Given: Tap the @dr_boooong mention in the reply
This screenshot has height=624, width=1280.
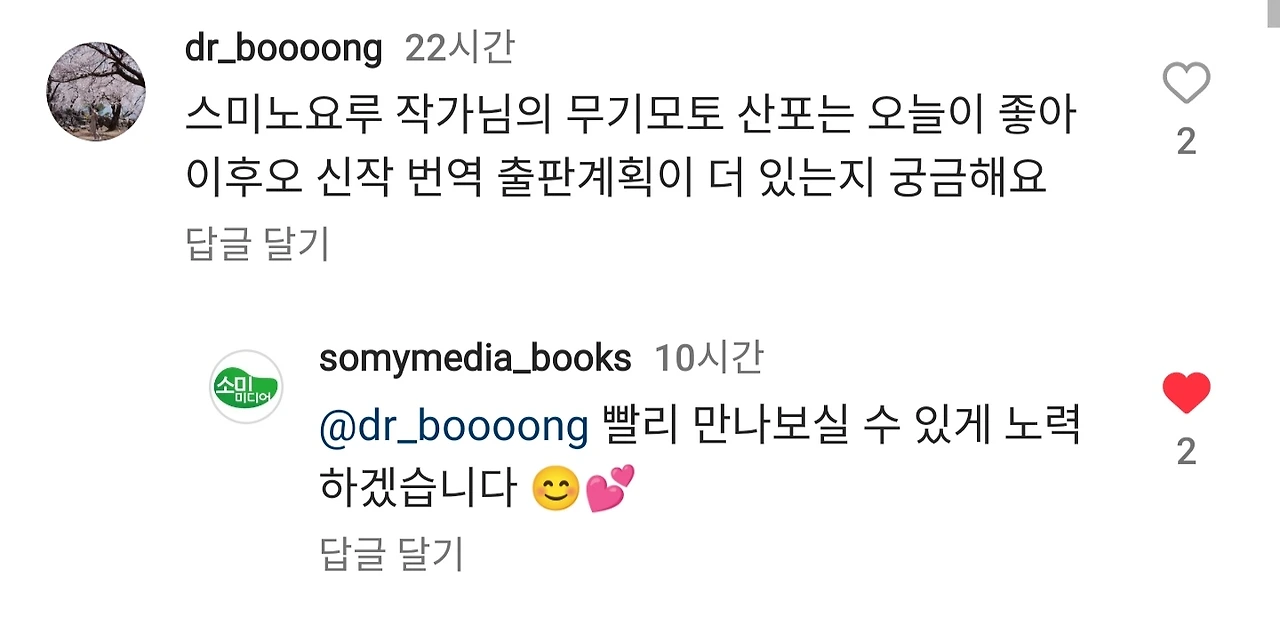Looking at the screenshot, I should (x=454, y=428).
